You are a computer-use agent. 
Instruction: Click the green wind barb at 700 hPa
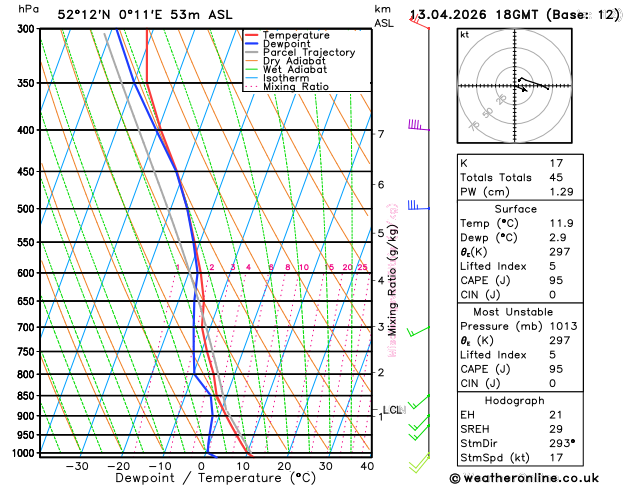418,332
